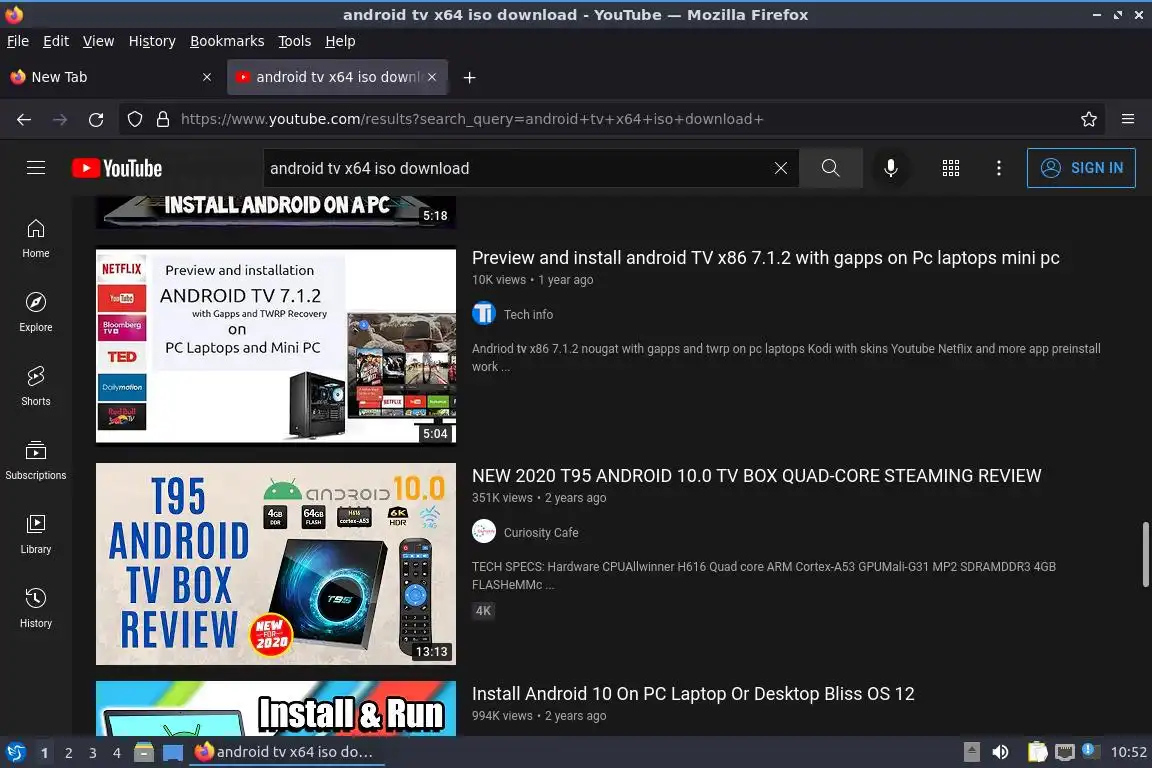Open the volume control in tray
The width and height of the screenshot is (1152, 768).
tap(1000, 752)
